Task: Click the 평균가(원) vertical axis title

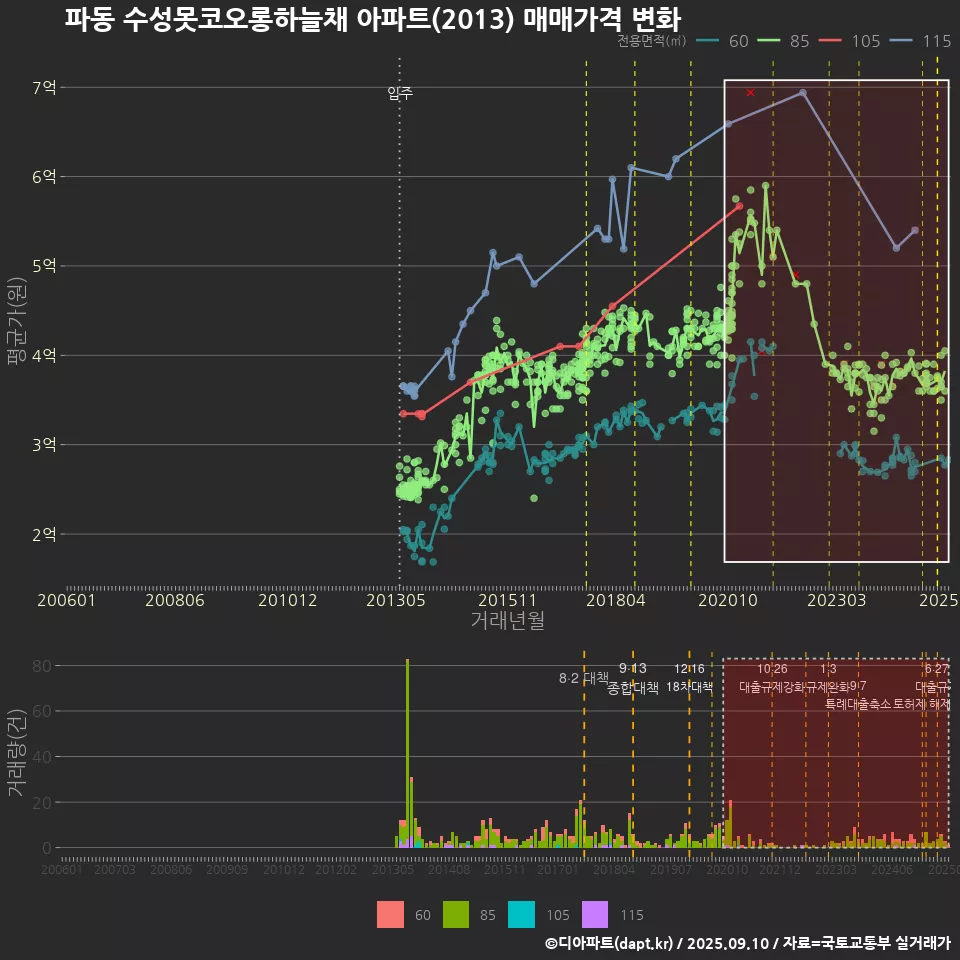Action: 16,321
